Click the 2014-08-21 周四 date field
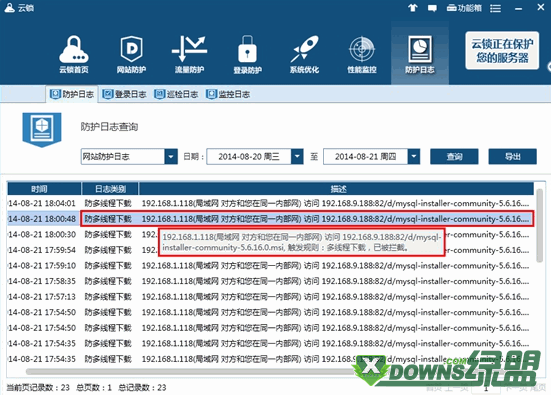551x395 pixels. pyautogui.click(x=365, y=156)
